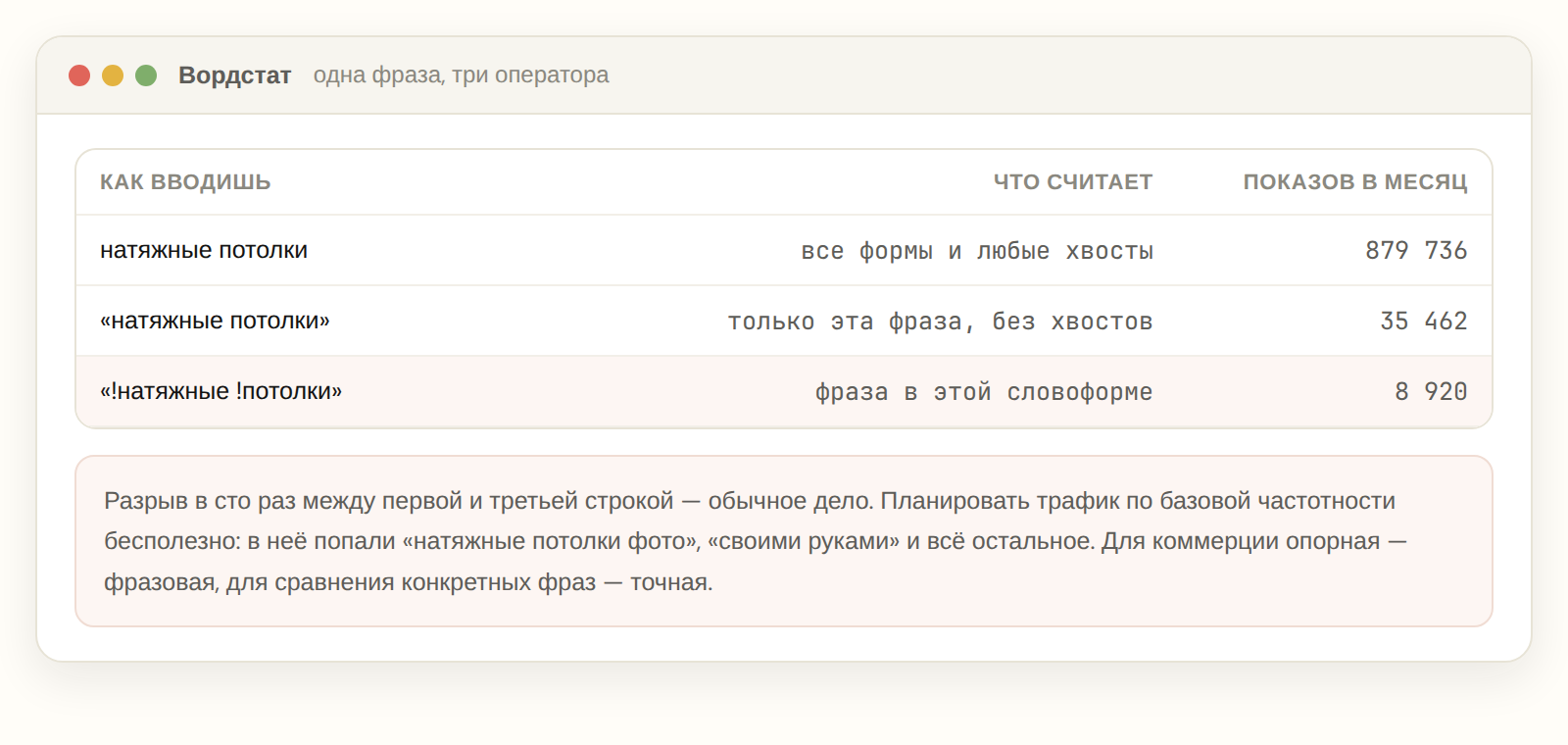Click the green maximize window dot

pyautogui.click(x=146, y=75)
